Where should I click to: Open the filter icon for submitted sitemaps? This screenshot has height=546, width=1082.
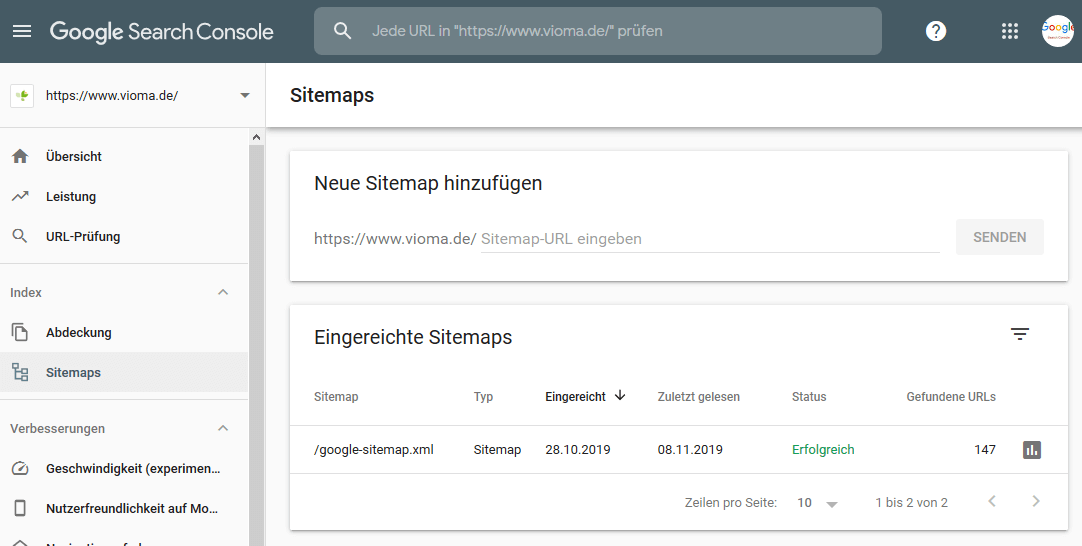pyautogui.click(x=1020, y=334)
